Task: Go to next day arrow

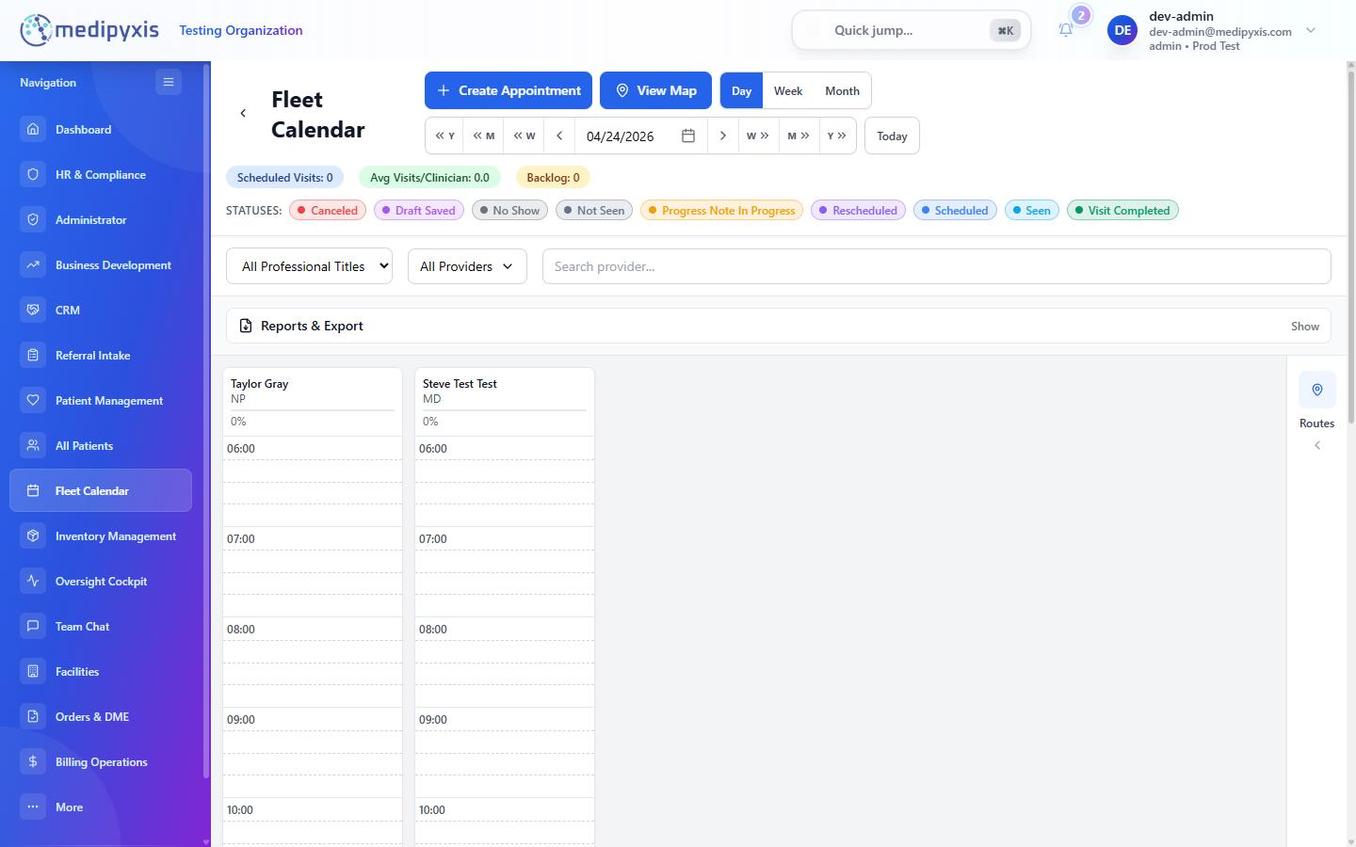Action: (723, 136)
